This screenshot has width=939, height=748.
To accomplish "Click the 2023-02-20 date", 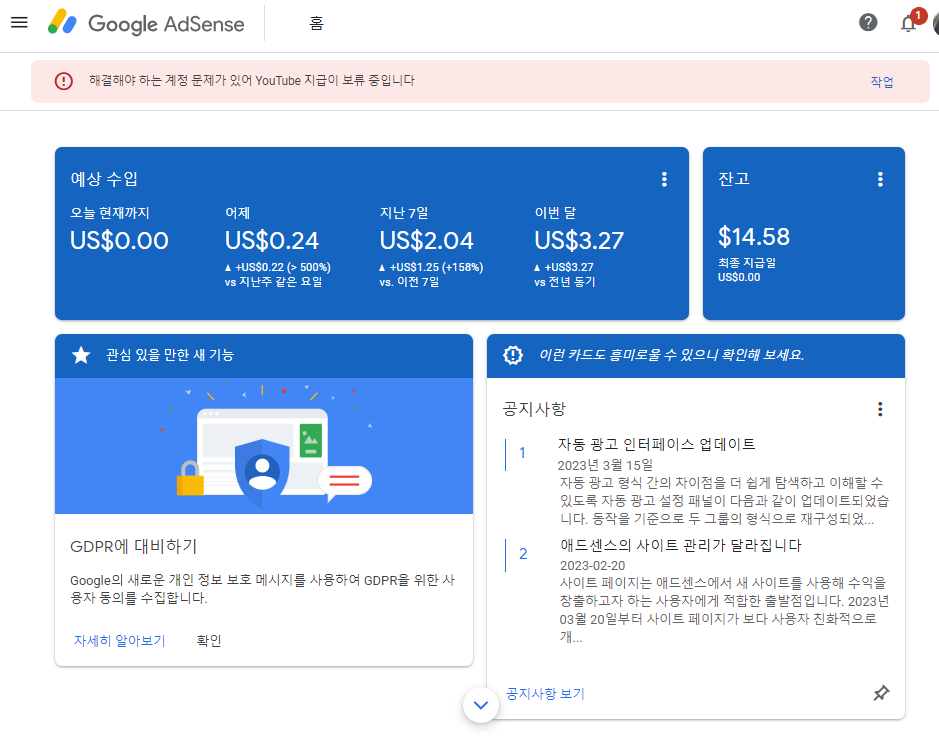I will pyautogui.click(x=592, y=566).
